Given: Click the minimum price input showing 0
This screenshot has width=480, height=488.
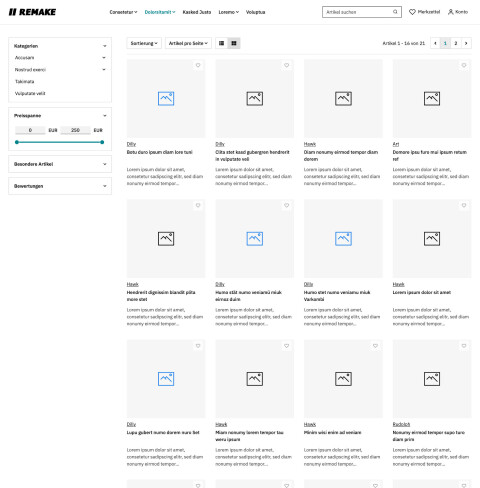Looking at the screenshot, I should click(x=30, y=130).
